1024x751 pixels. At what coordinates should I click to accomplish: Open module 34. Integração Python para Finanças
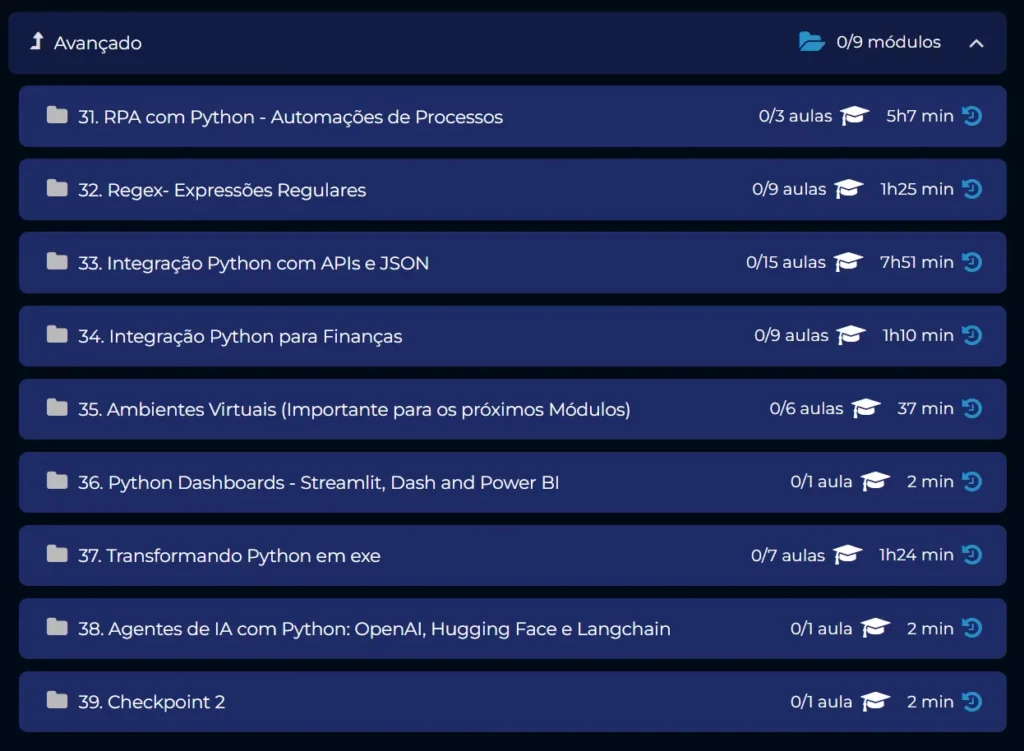tap(512, 336)
